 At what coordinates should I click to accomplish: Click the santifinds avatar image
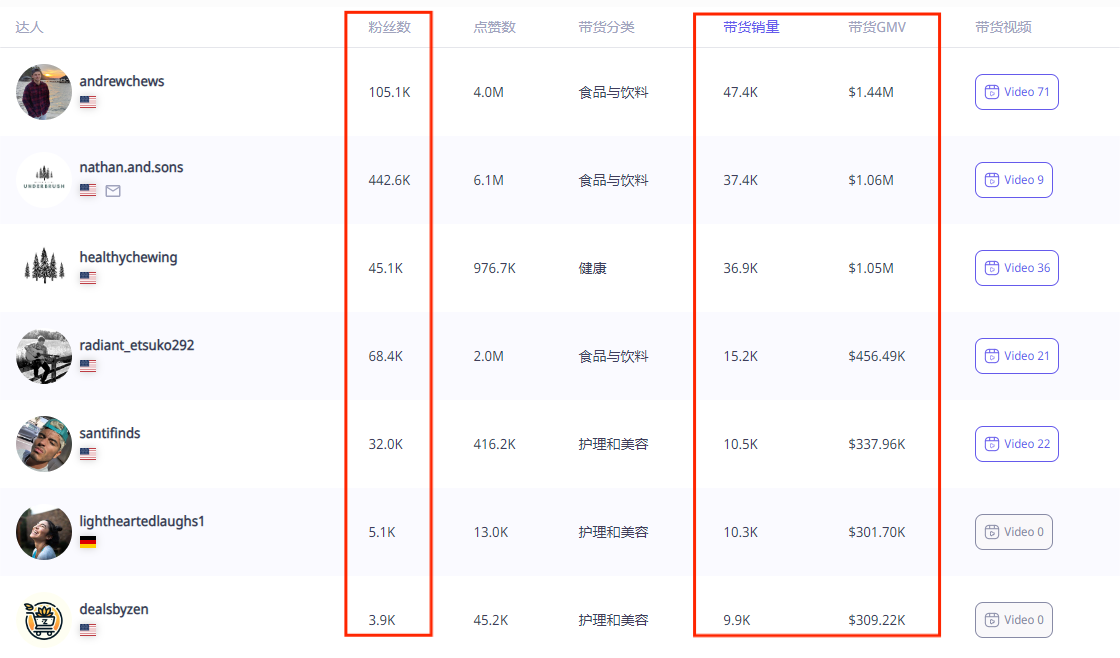[44, 444]
